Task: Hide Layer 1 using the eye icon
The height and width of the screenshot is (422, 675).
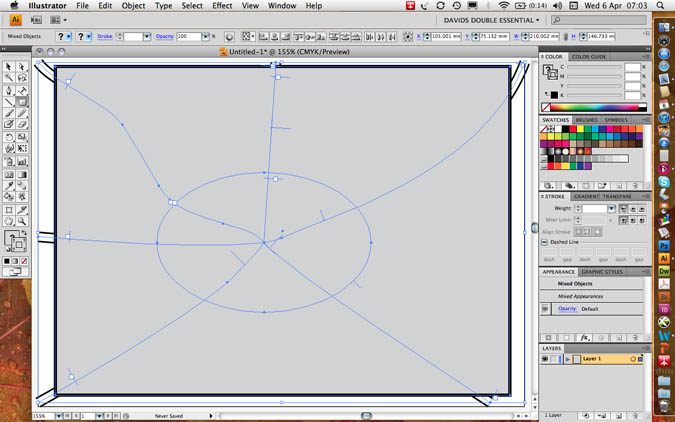Action: tap(546, 358)
